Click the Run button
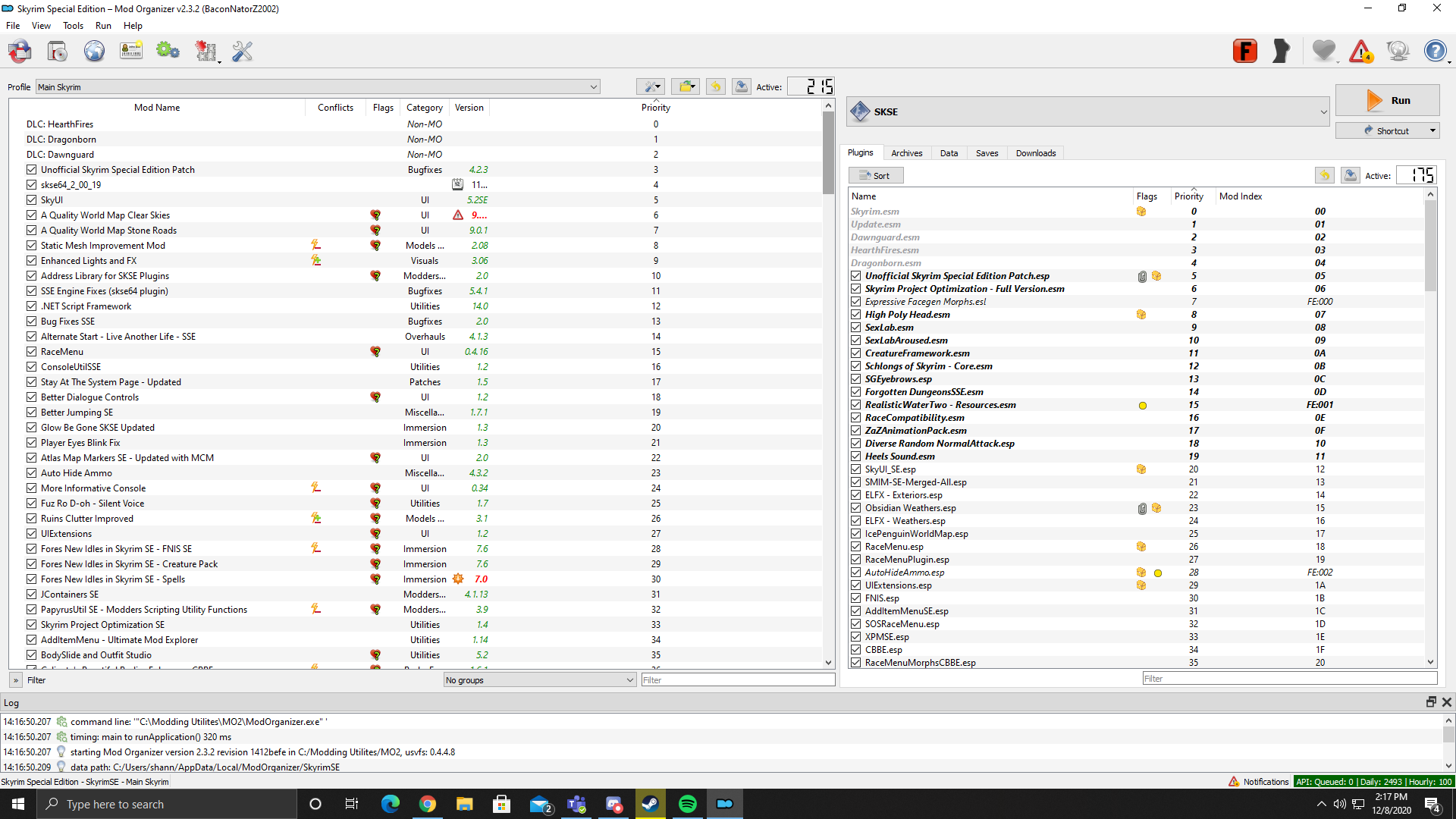The image size is (1456, 819). (x=1387, y=100)
